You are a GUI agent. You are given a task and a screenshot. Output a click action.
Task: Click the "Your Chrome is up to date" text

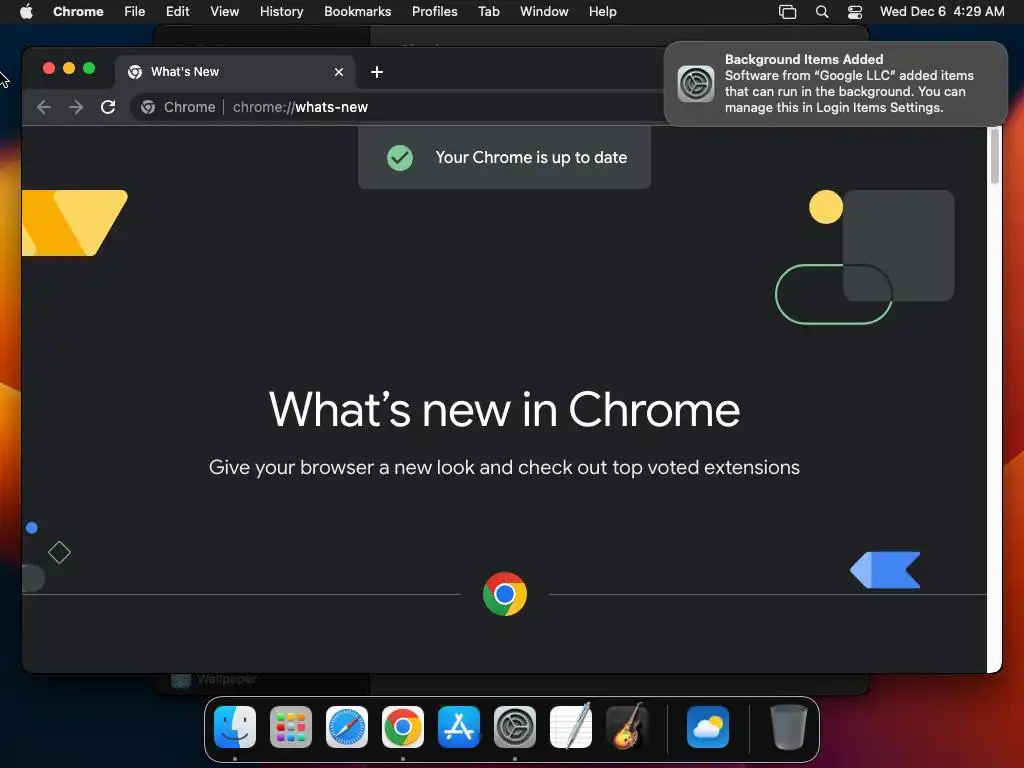(531, 157)
